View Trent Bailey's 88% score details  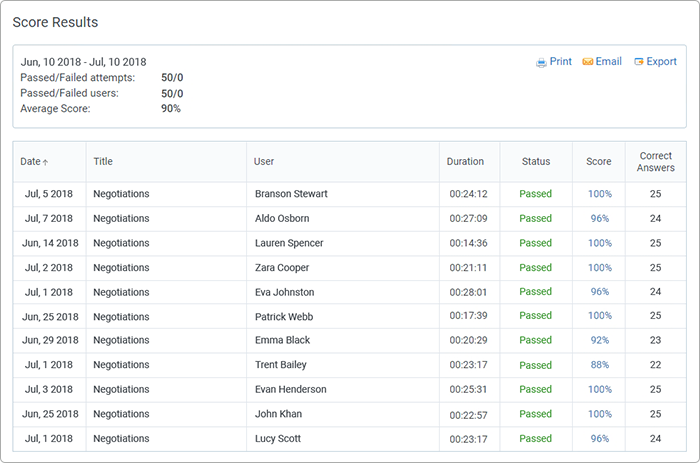point(599,365)
